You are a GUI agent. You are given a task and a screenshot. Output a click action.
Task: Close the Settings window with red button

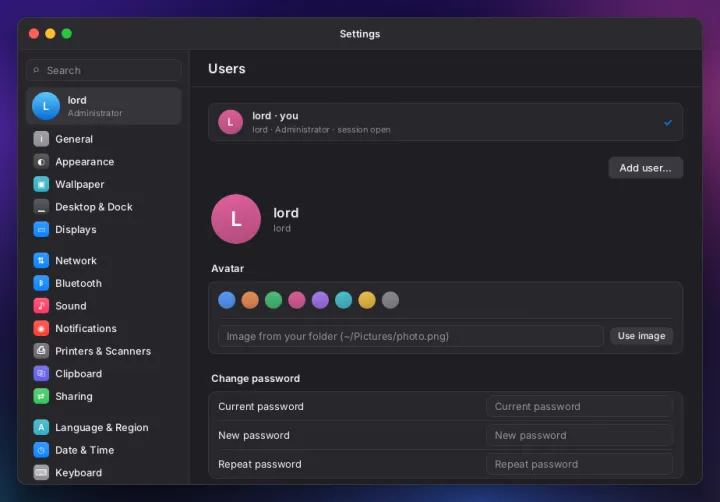[34, 34]
